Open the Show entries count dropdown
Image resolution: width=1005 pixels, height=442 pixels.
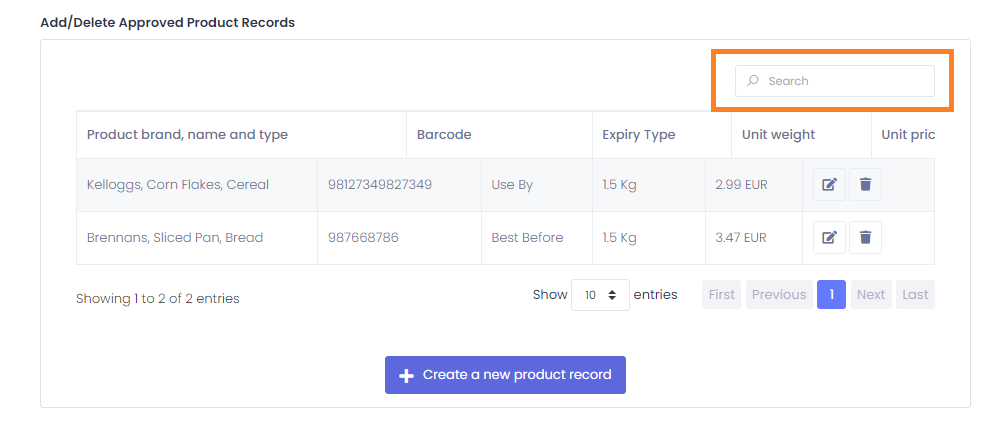pyautogui.click(x=600, y=295)
